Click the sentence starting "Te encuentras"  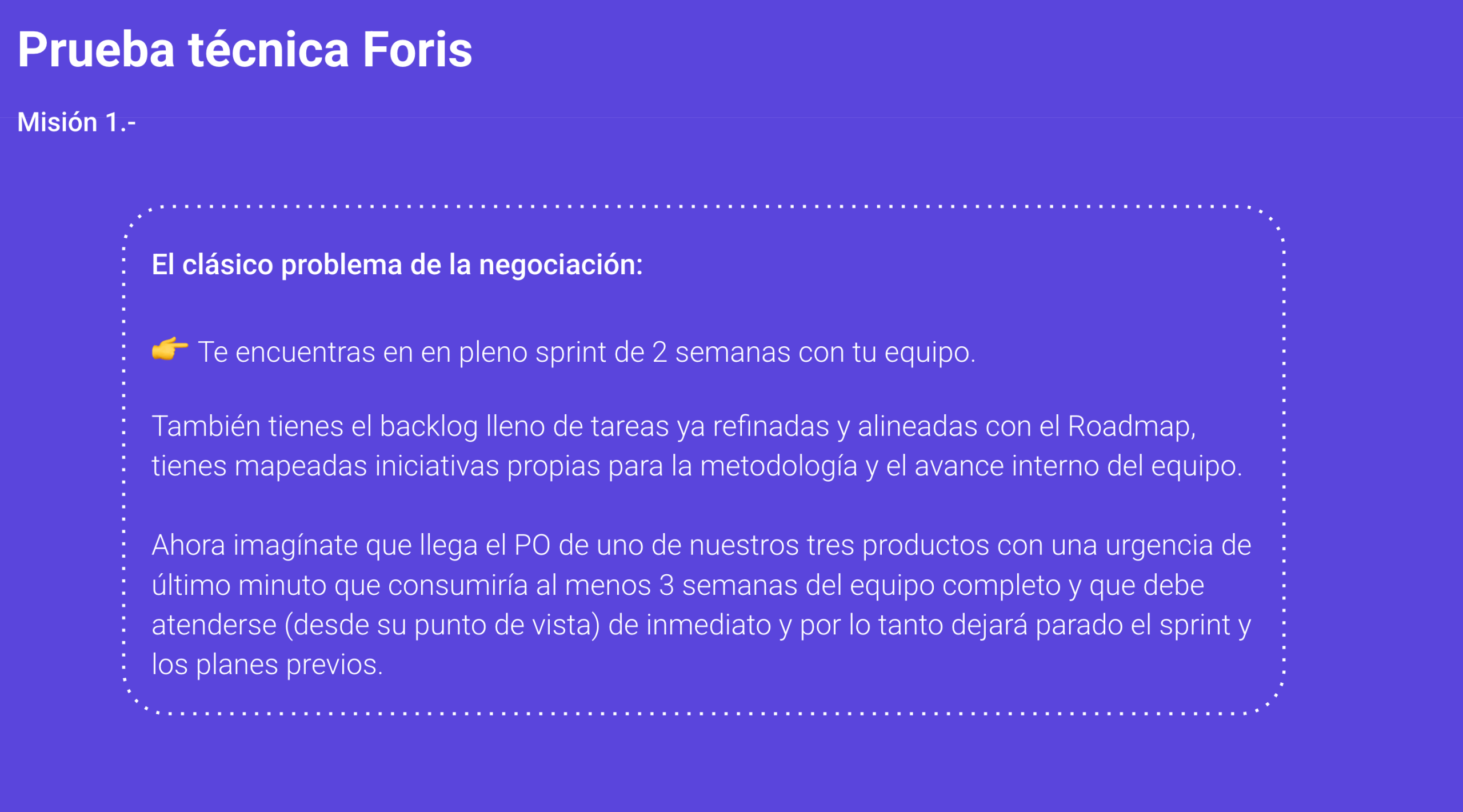click(x=586, y=352)
